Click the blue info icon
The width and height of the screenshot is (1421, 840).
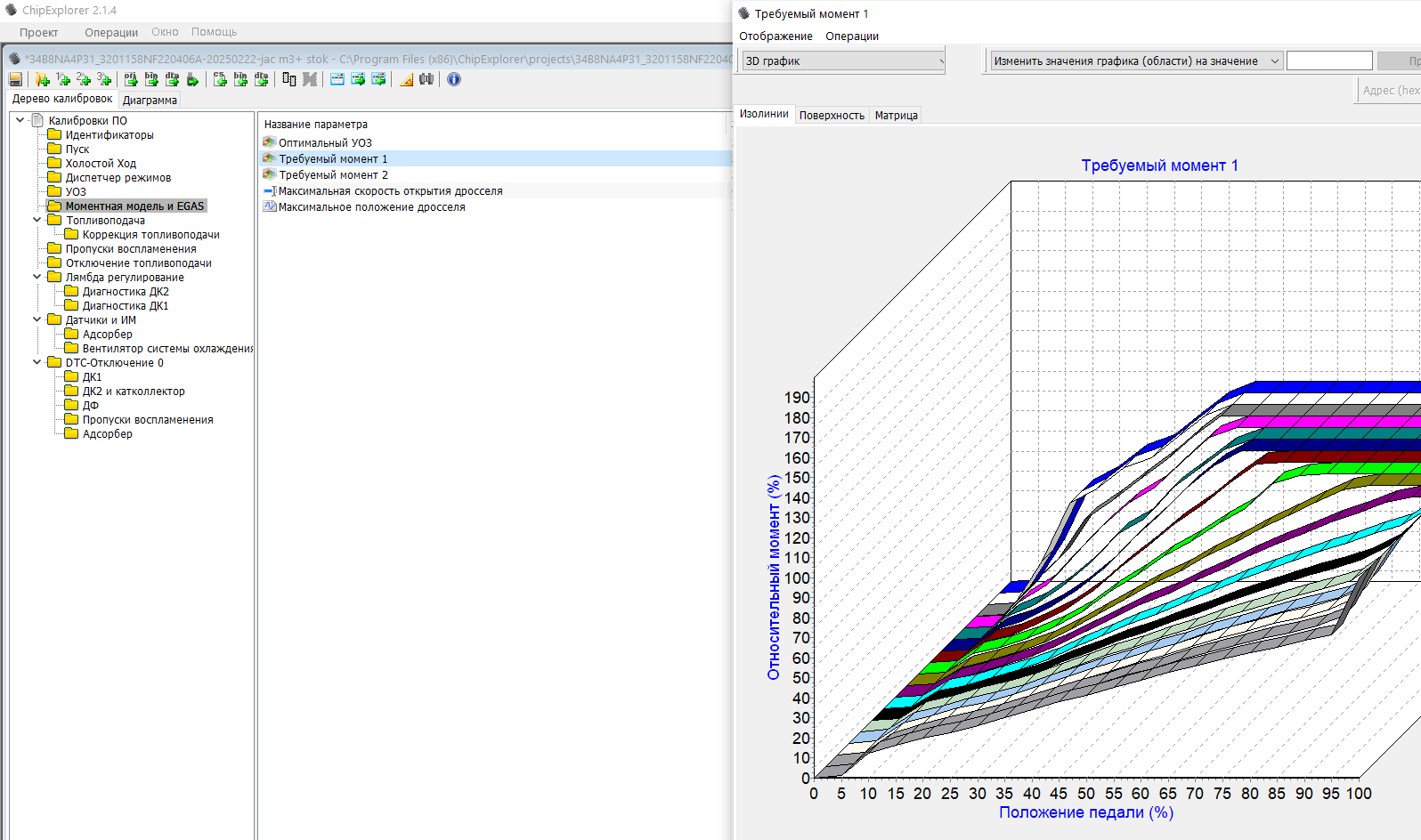454,79
